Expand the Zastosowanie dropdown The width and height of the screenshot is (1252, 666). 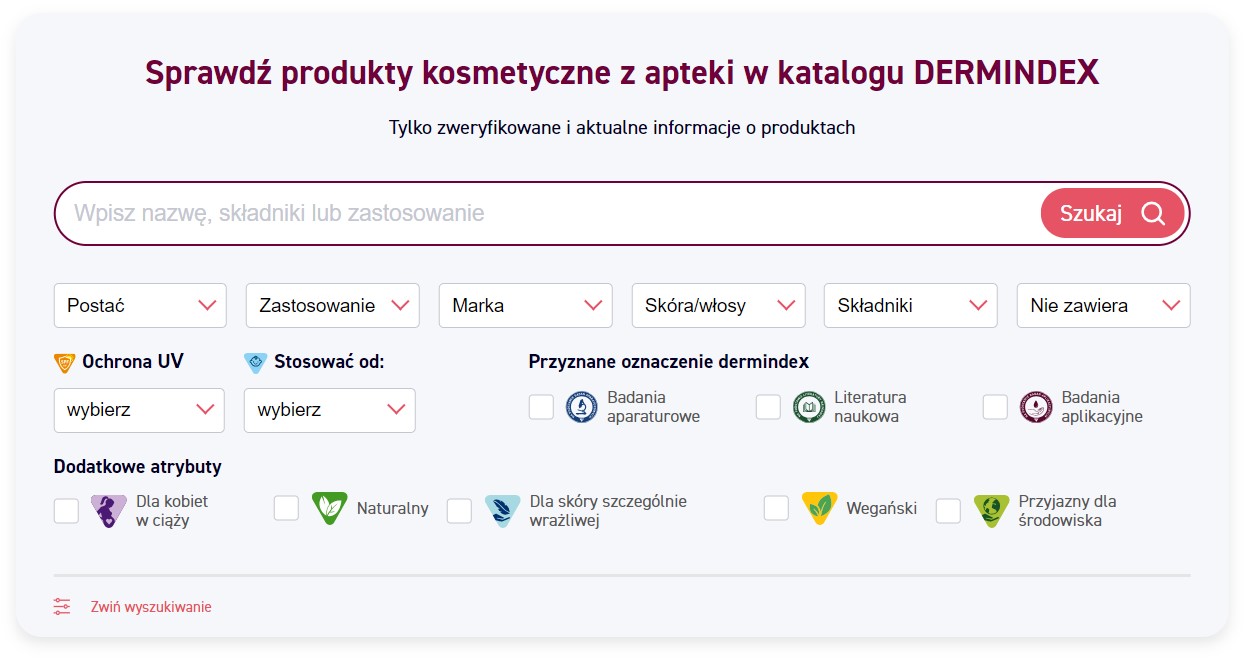point(333,305)
